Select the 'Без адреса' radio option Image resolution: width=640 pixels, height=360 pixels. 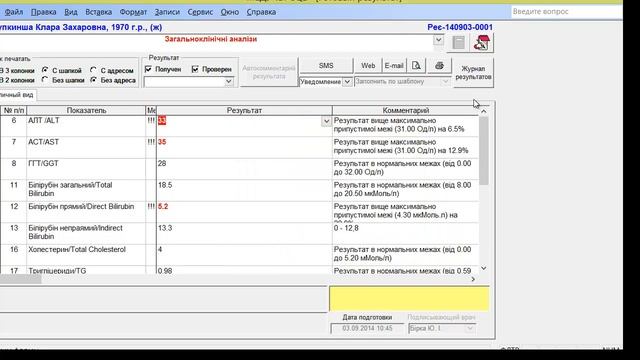(93, 80)
